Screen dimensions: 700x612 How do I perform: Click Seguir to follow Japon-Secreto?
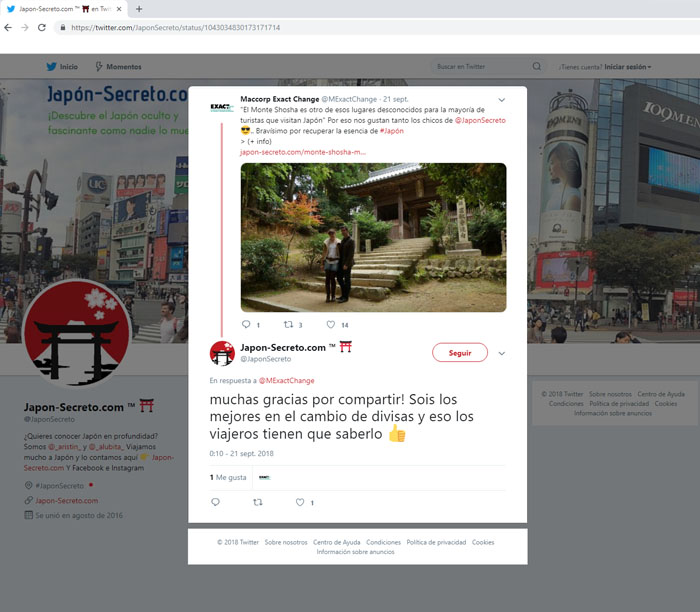point(460,353)
